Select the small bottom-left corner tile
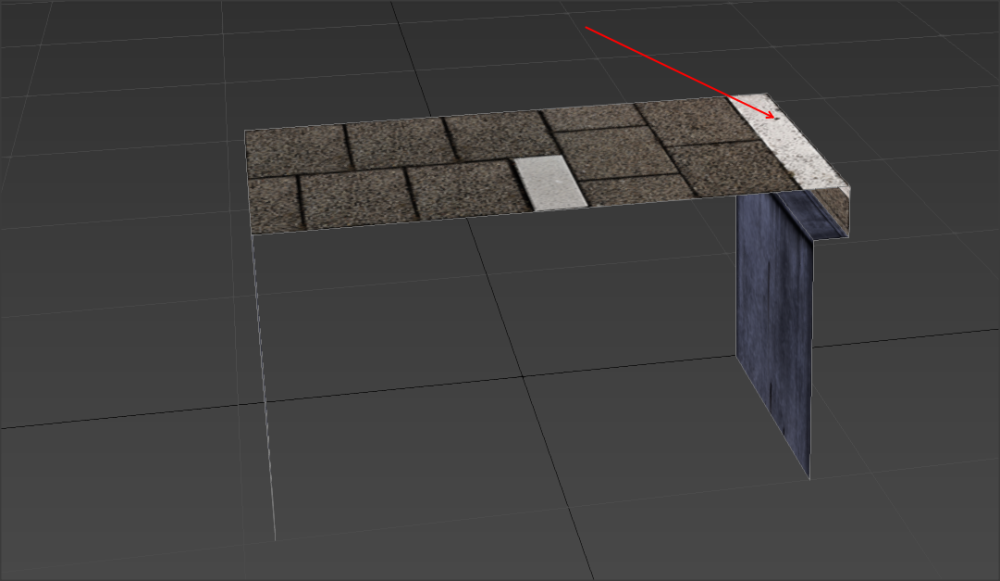The width and height of the screenshot is (1000, 581). point(273,204)
